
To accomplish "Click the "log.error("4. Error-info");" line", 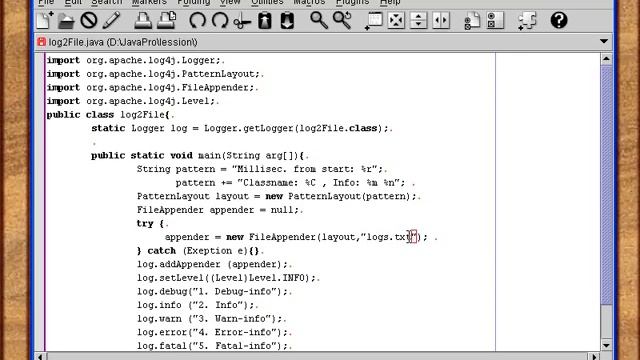I will 214,332.
